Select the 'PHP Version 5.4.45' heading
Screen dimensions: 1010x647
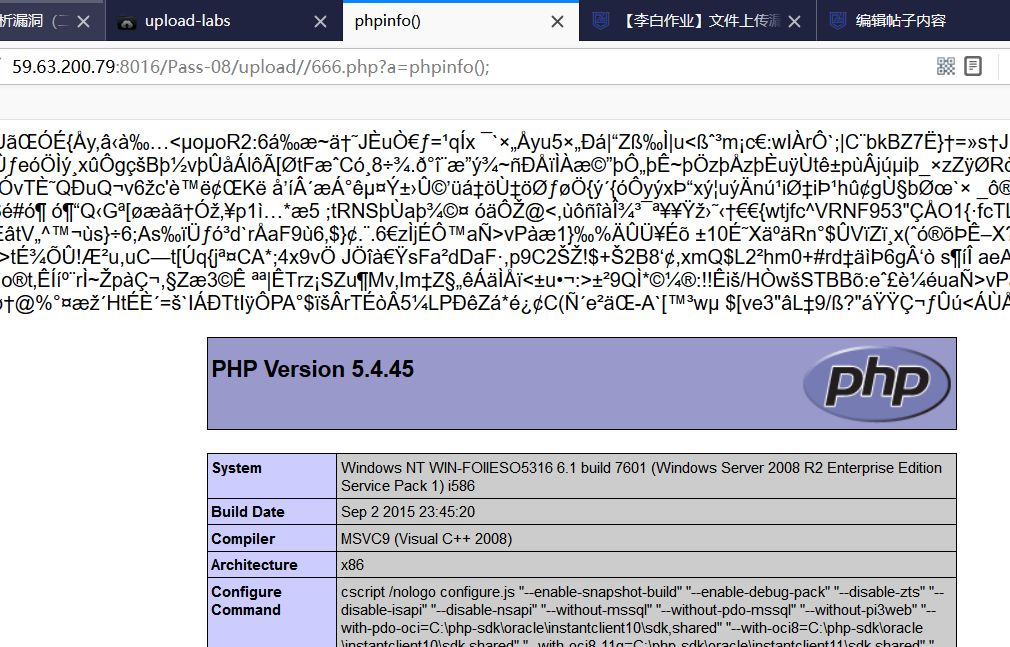coord(312,369)
